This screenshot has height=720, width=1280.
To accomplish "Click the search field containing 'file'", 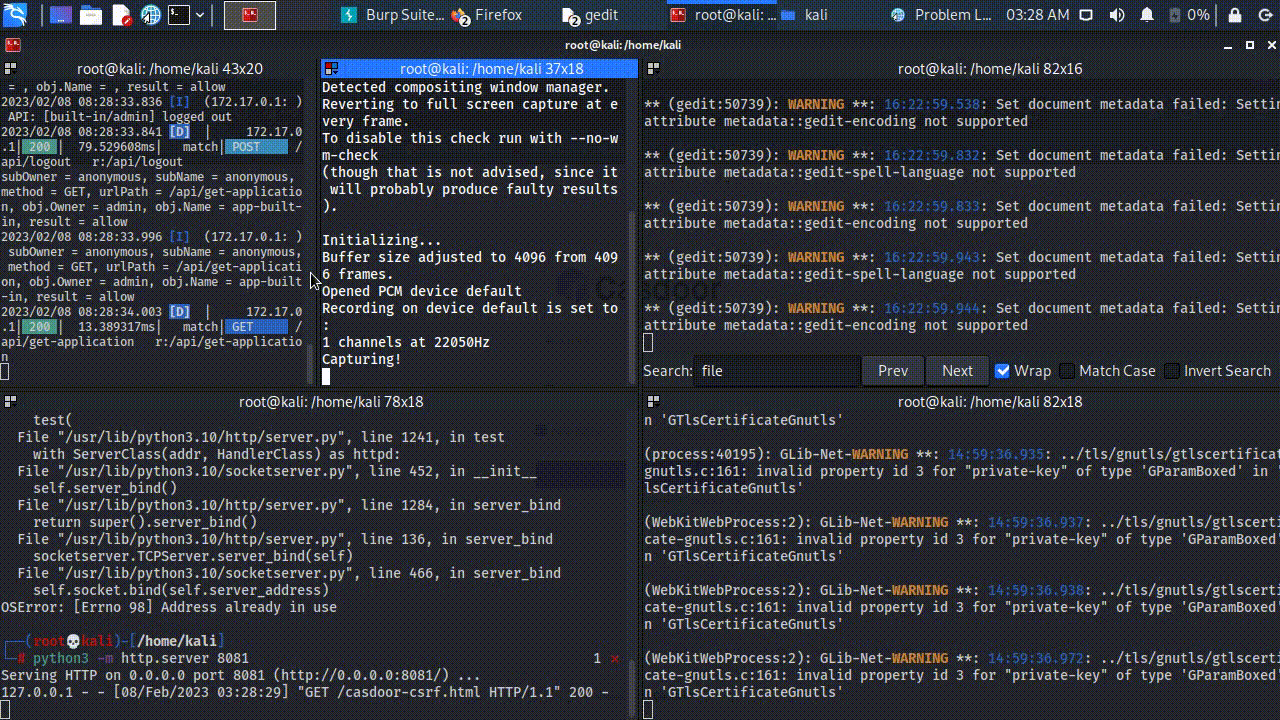I will (777, 370).
